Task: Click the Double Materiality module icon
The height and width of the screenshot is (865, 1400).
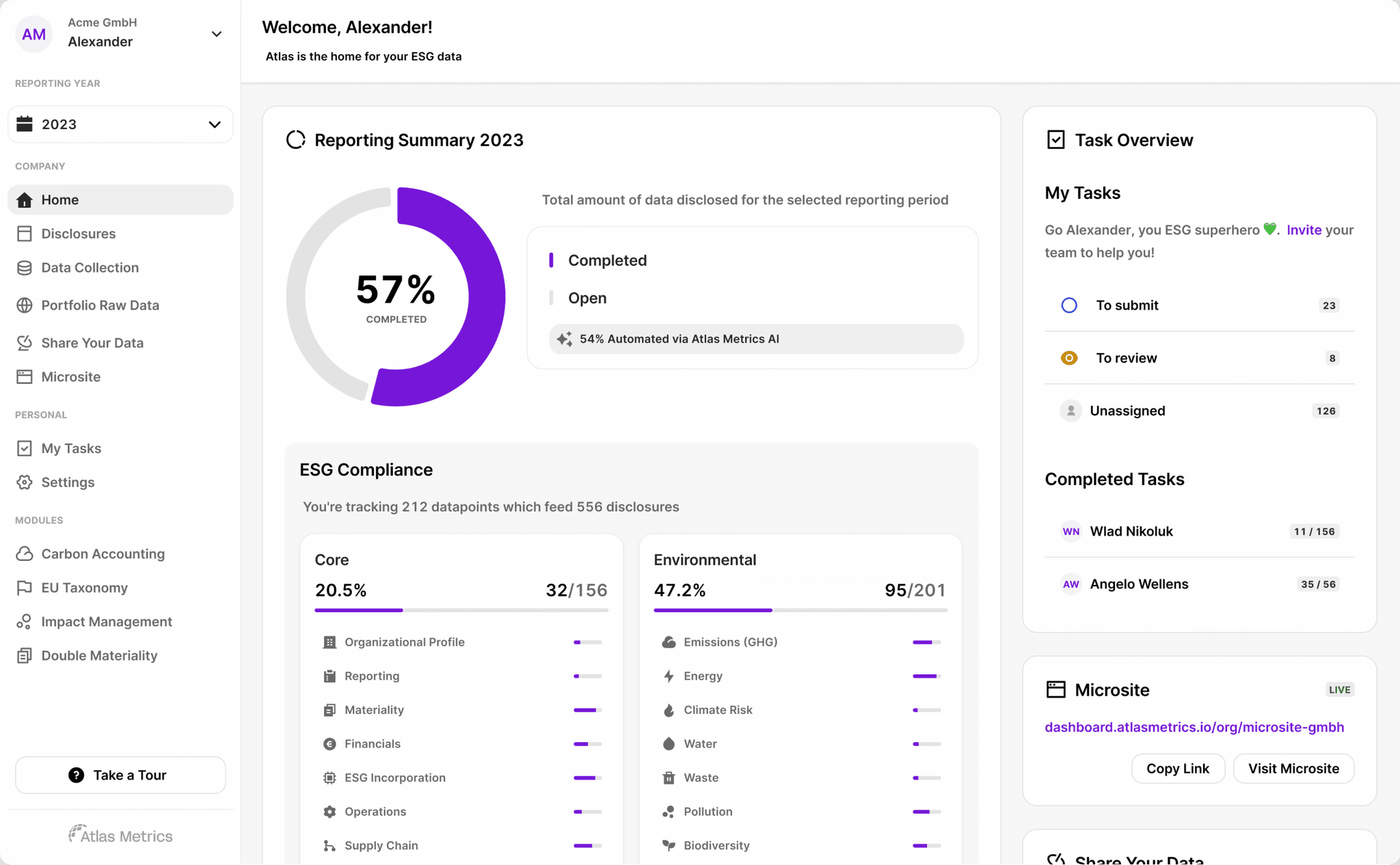Action: click(x=25, y=655)
